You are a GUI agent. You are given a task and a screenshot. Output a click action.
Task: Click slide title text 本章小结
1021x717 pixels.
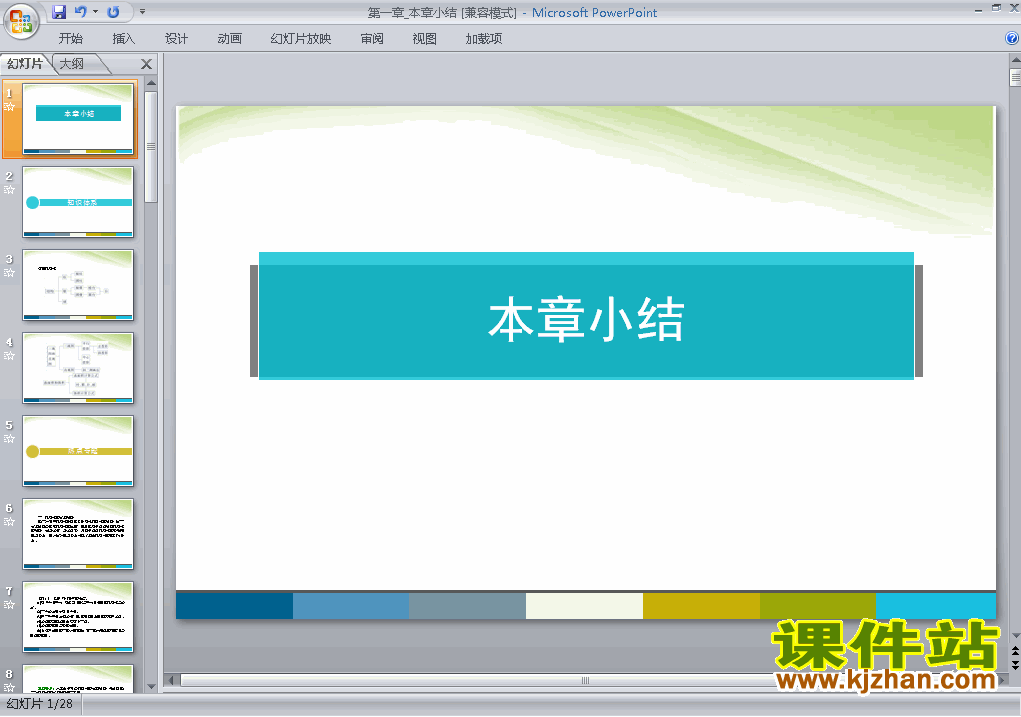[x=586, y=319]
